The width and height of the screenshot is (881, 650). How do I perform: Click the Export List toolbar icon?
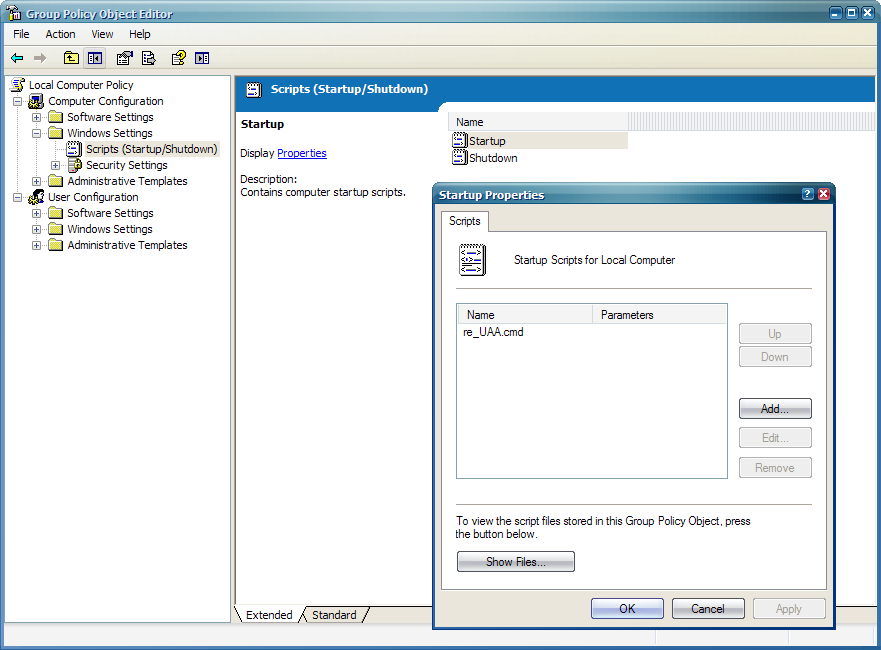click(x=148, y=58)
